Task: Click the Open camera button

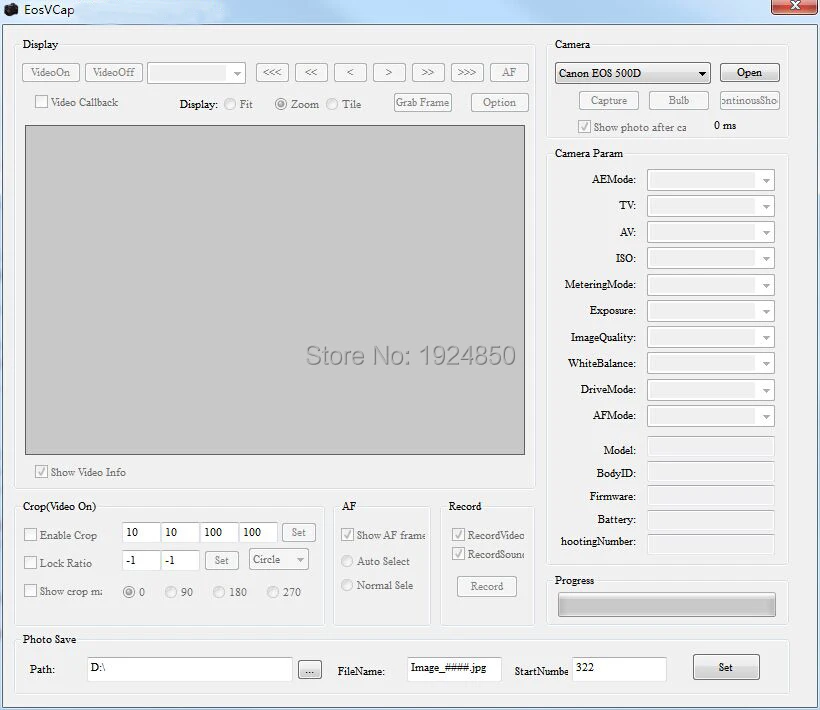Action: [x=749, y=72]
